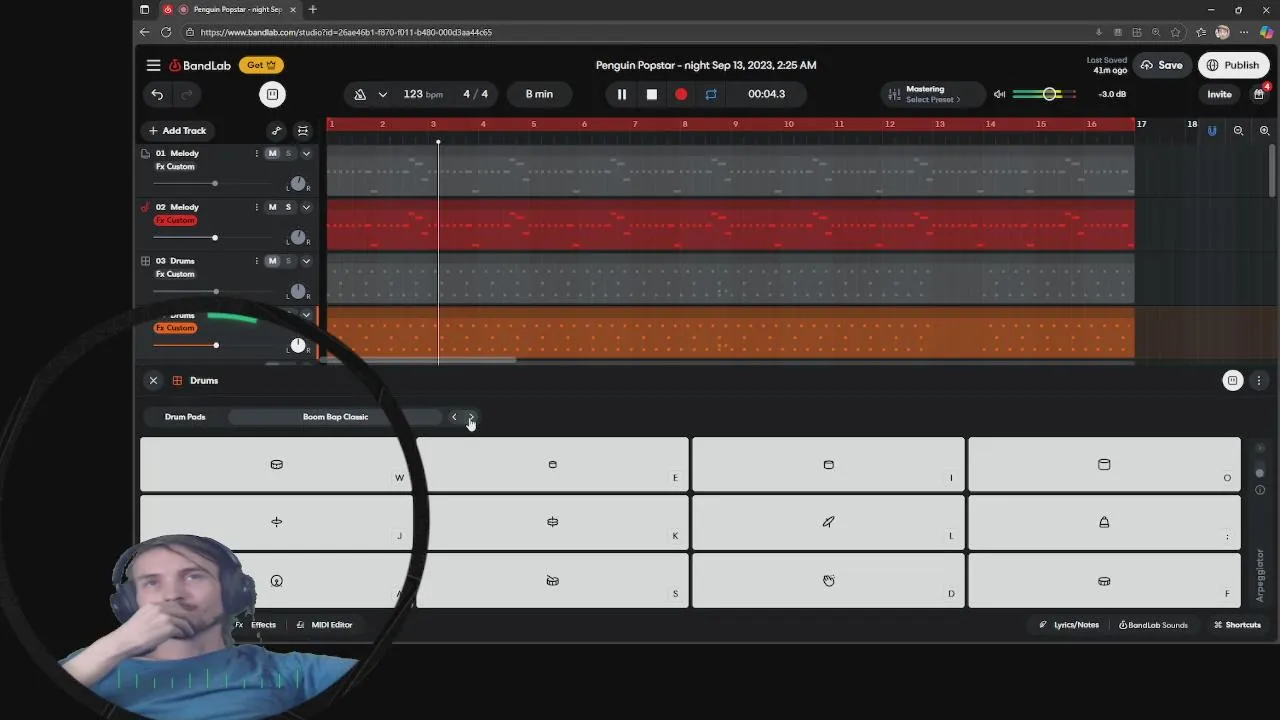Mute the 02 Melody track
1280x720 pixels.
point(272,207)
